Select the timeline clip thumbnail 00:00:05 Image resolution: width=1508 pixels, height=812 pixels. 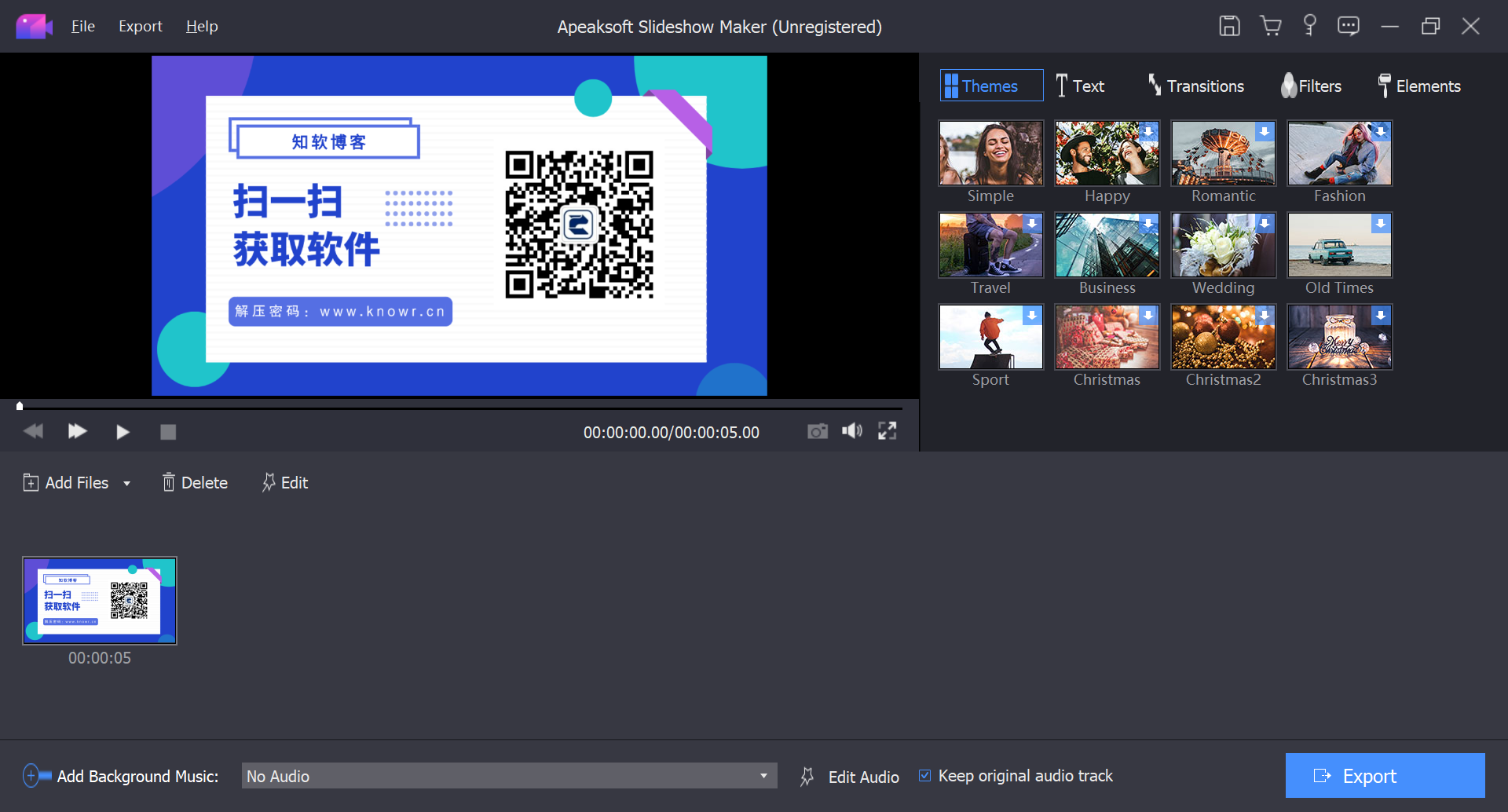tap(100, 601)
